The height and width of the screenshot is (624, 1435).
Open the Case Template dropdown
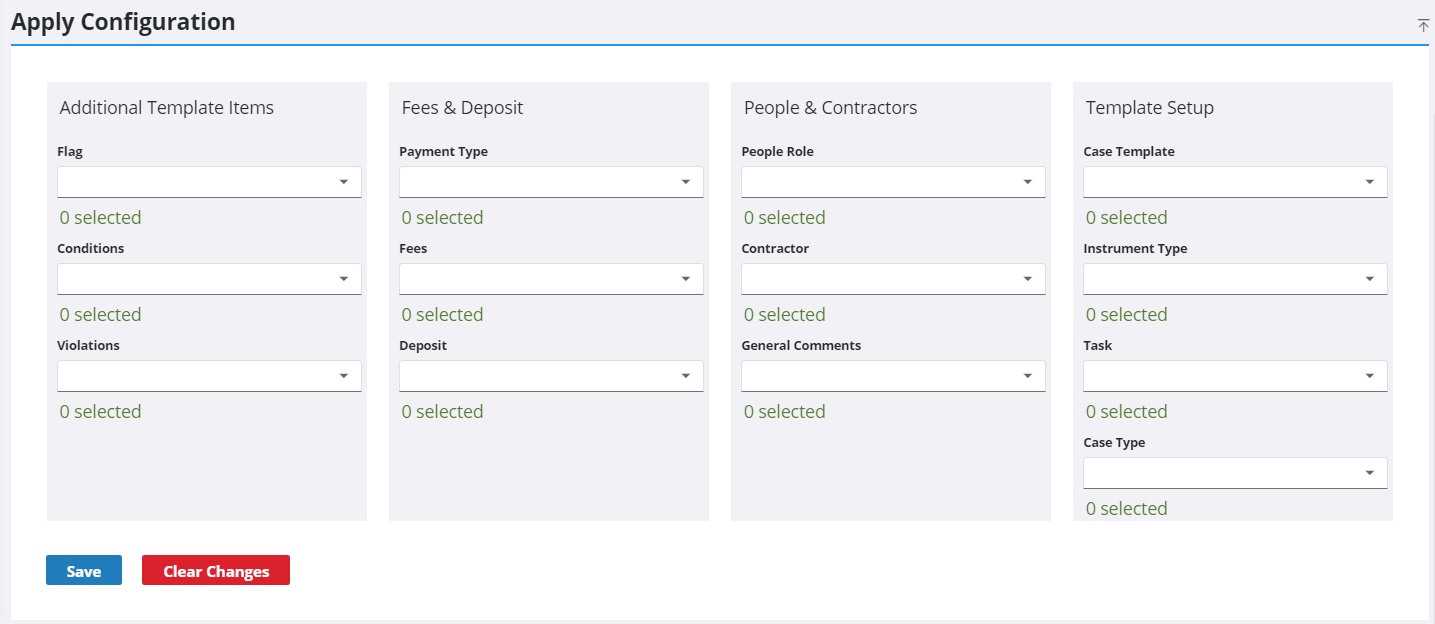click(1235, 182)
